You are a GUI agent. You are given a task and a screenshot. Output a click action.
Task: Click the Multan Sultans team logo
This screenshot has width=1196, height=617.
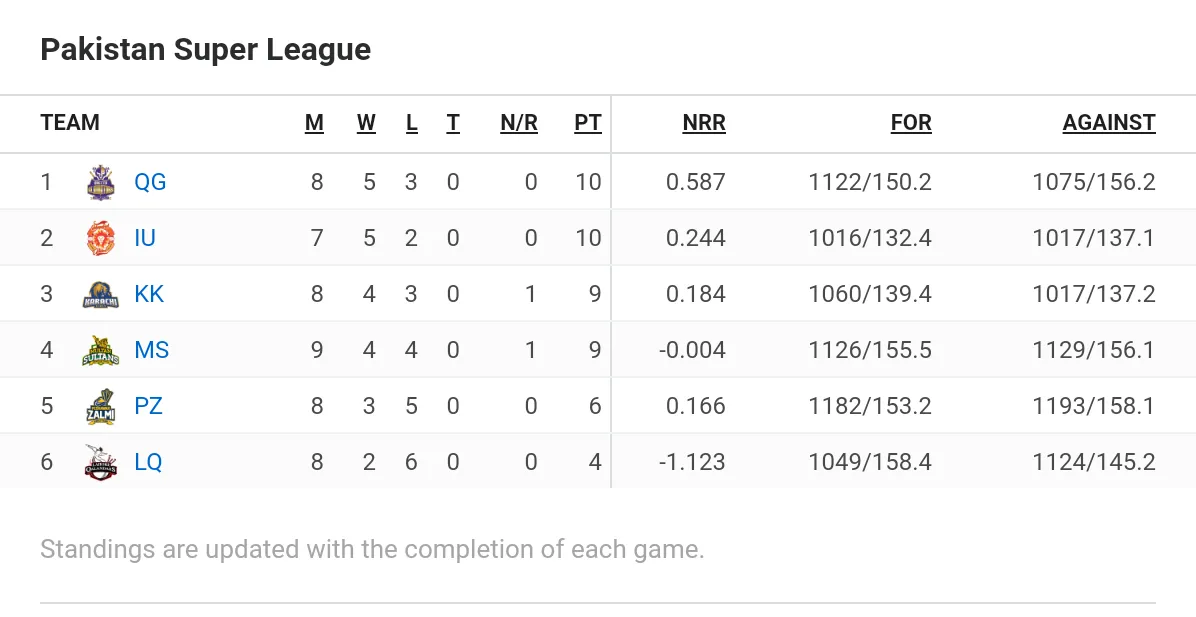[101, 350]
